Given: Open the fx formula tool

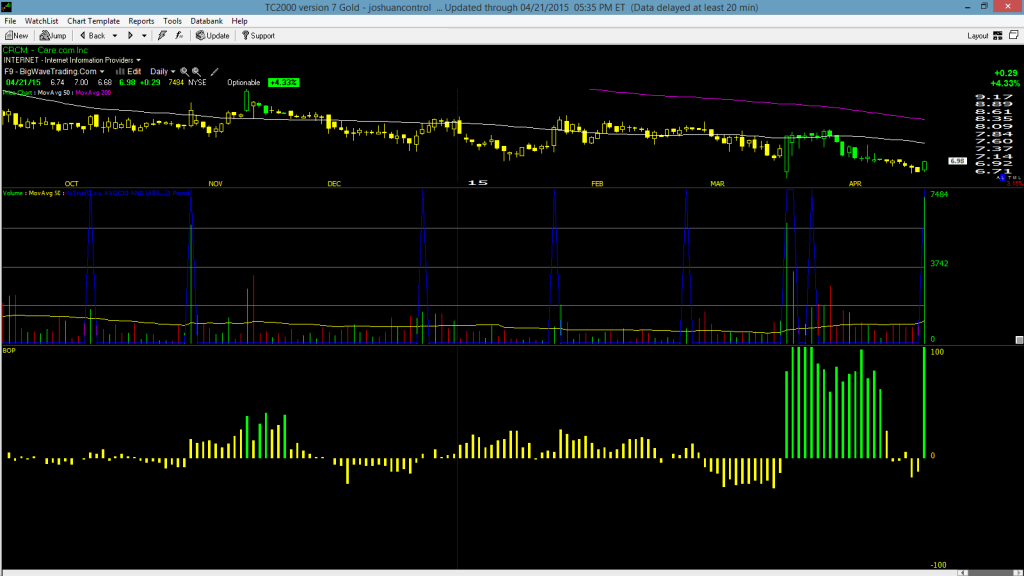Looking at the screenshot, I should coord(179,36).
